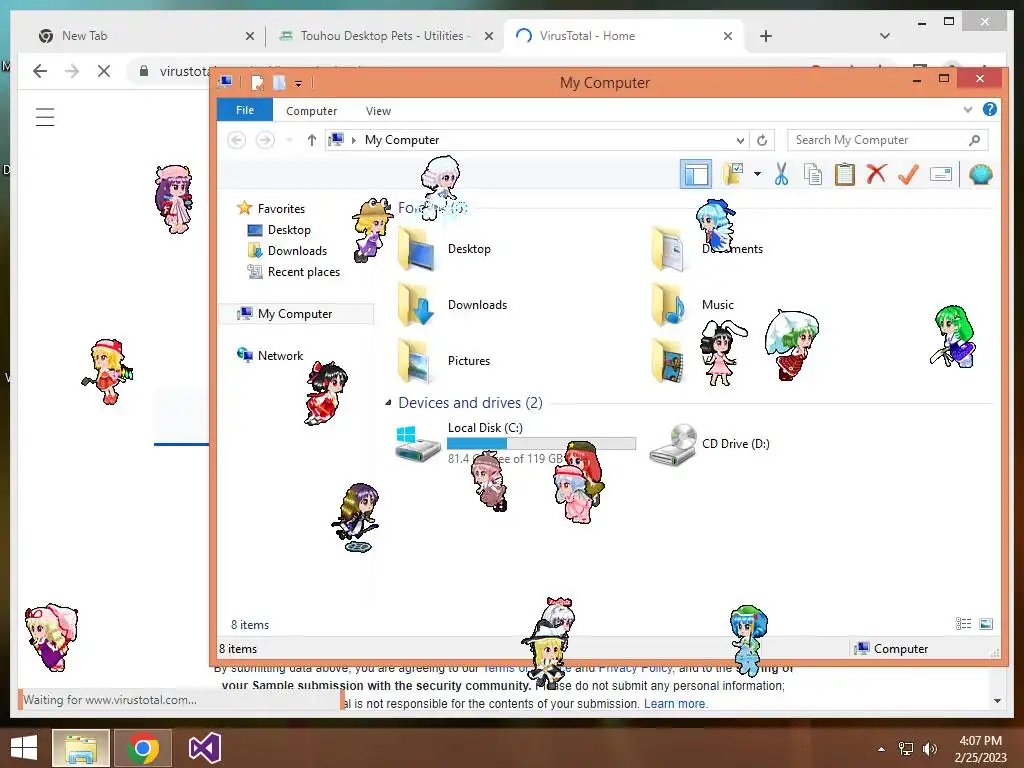Click the address bar refresh button
The width and height of the screenshot is (1024, 768).
coord(761,140)
